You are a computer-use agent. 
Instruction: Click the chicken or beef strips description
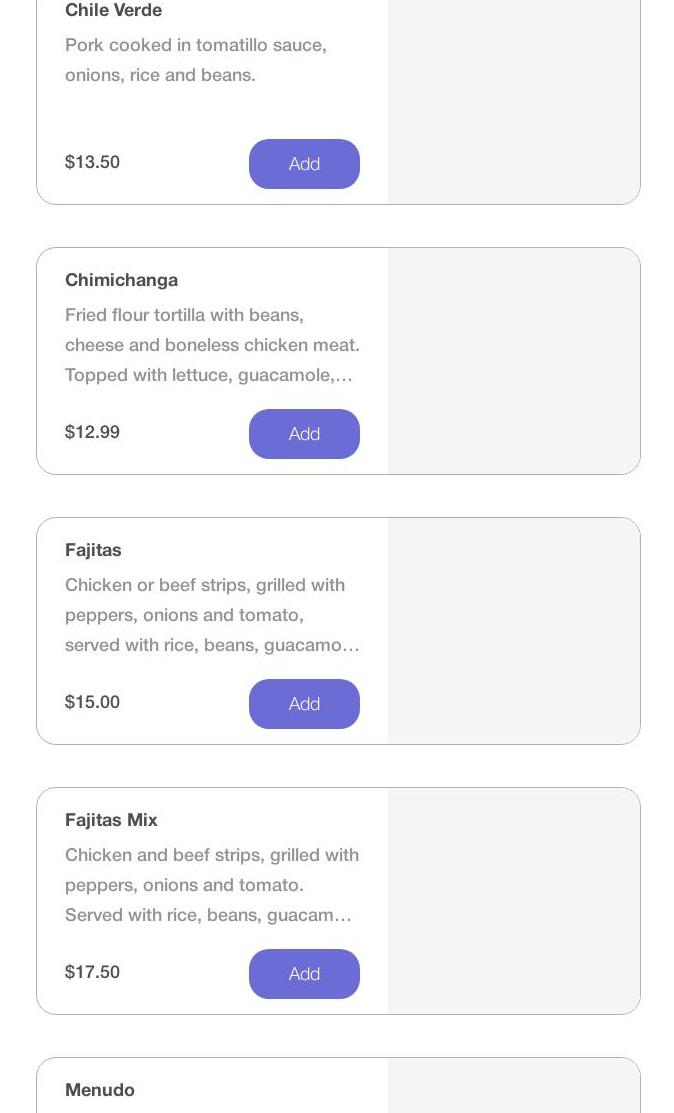pyautogui.click(x=212, y=615)
